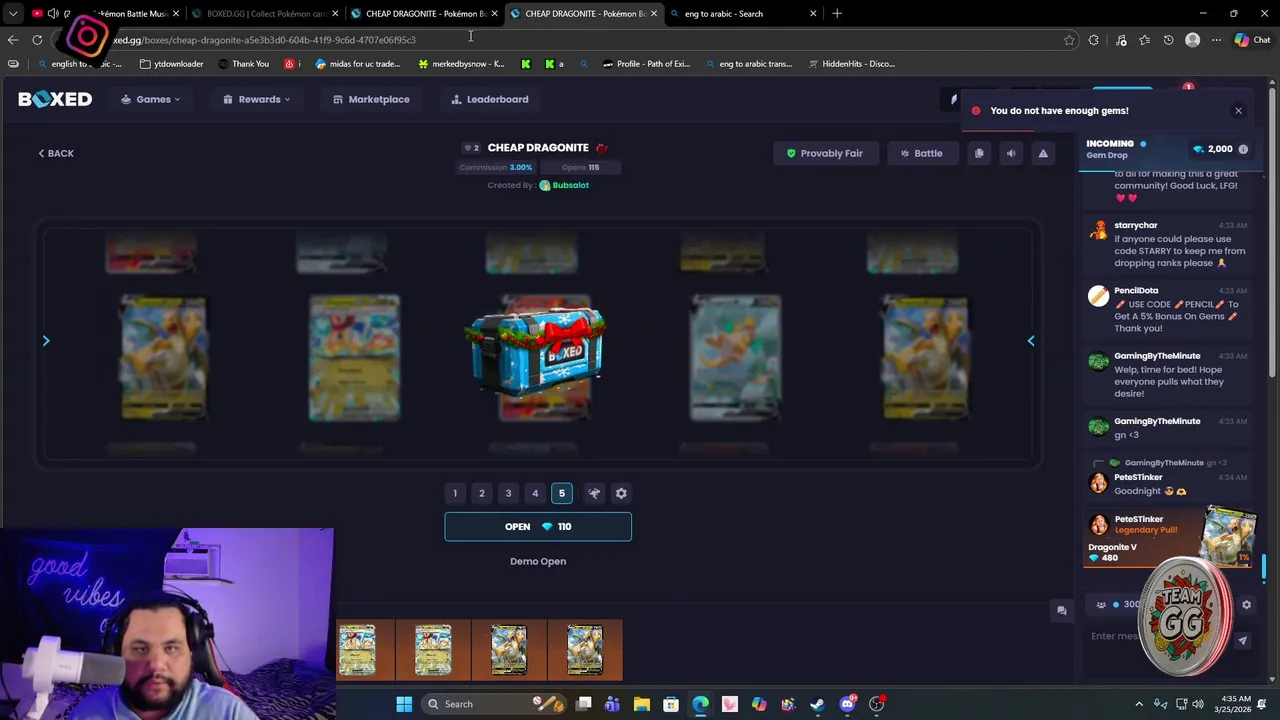Open Steam from taskbar
Image resolution: width=1280 pixels, height=720 pixels.
[817, 704]
